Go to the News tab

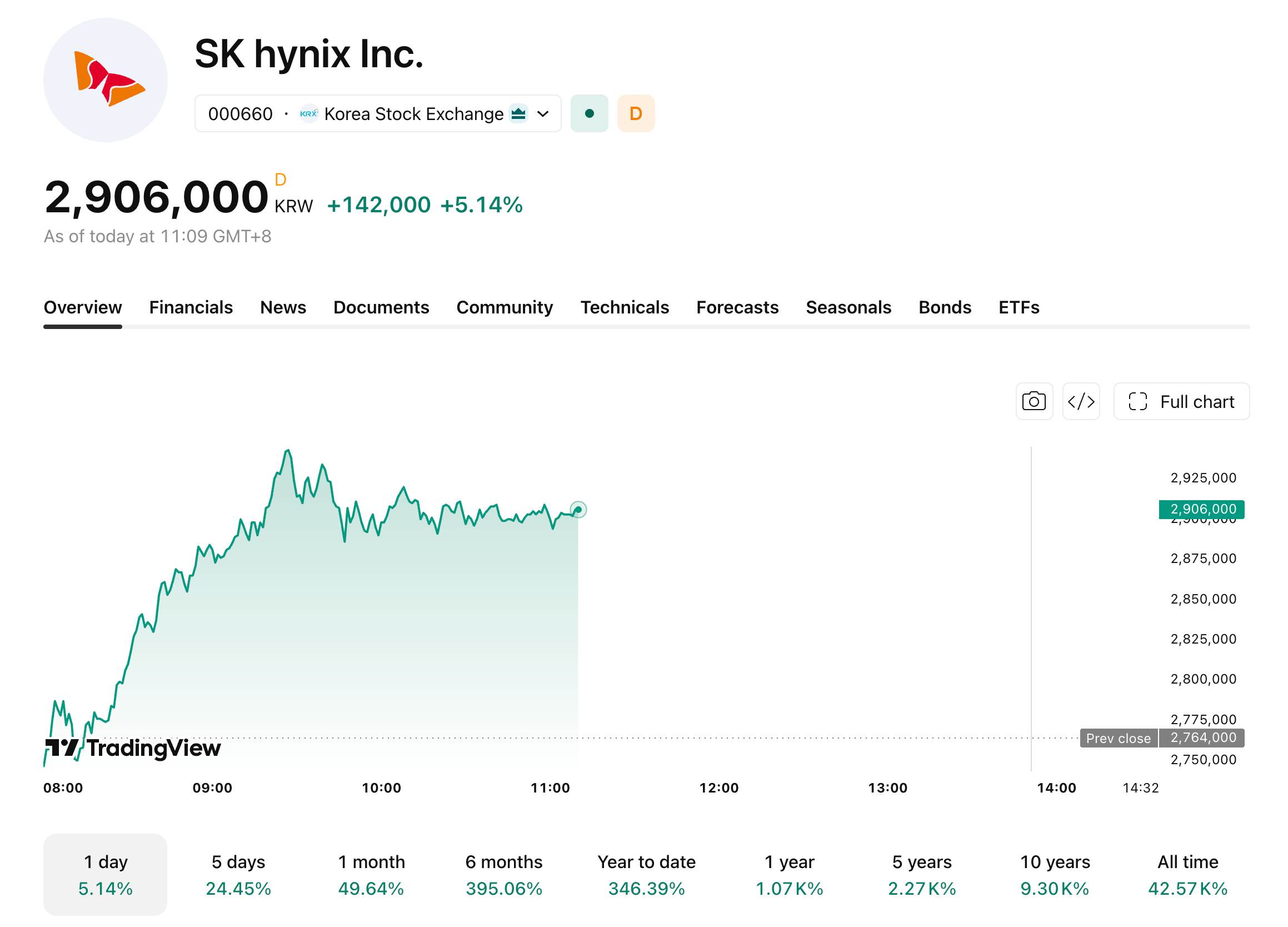(x=283, y=307)
